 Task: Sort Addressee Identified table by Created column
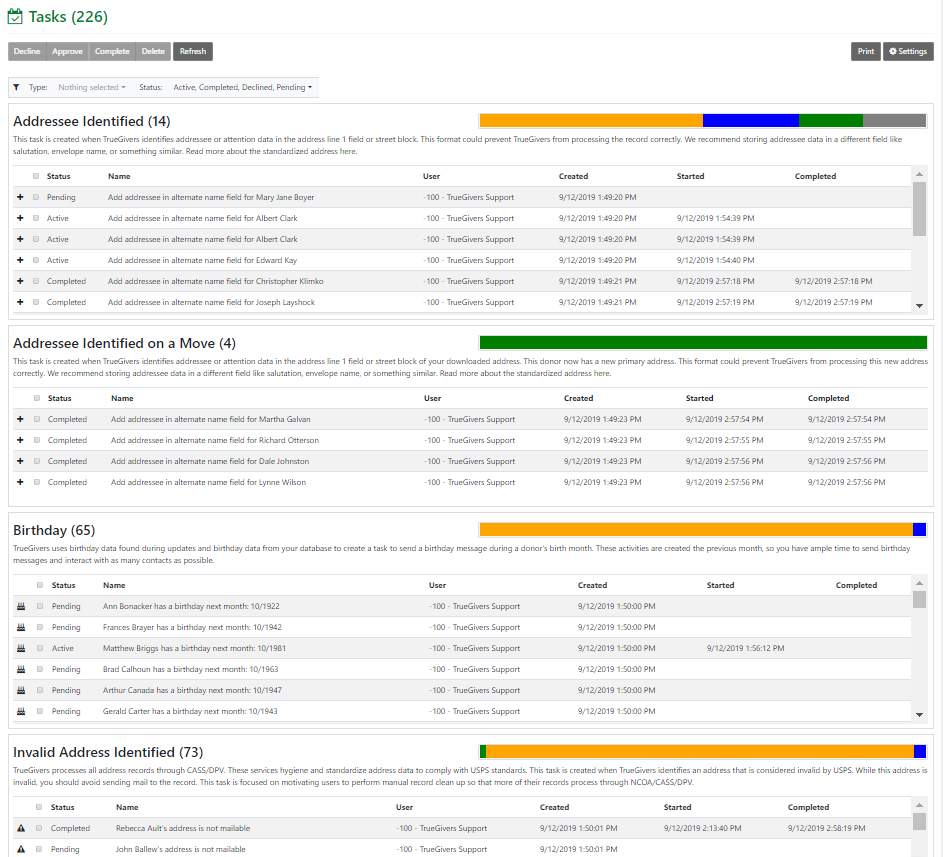[573, 176]
